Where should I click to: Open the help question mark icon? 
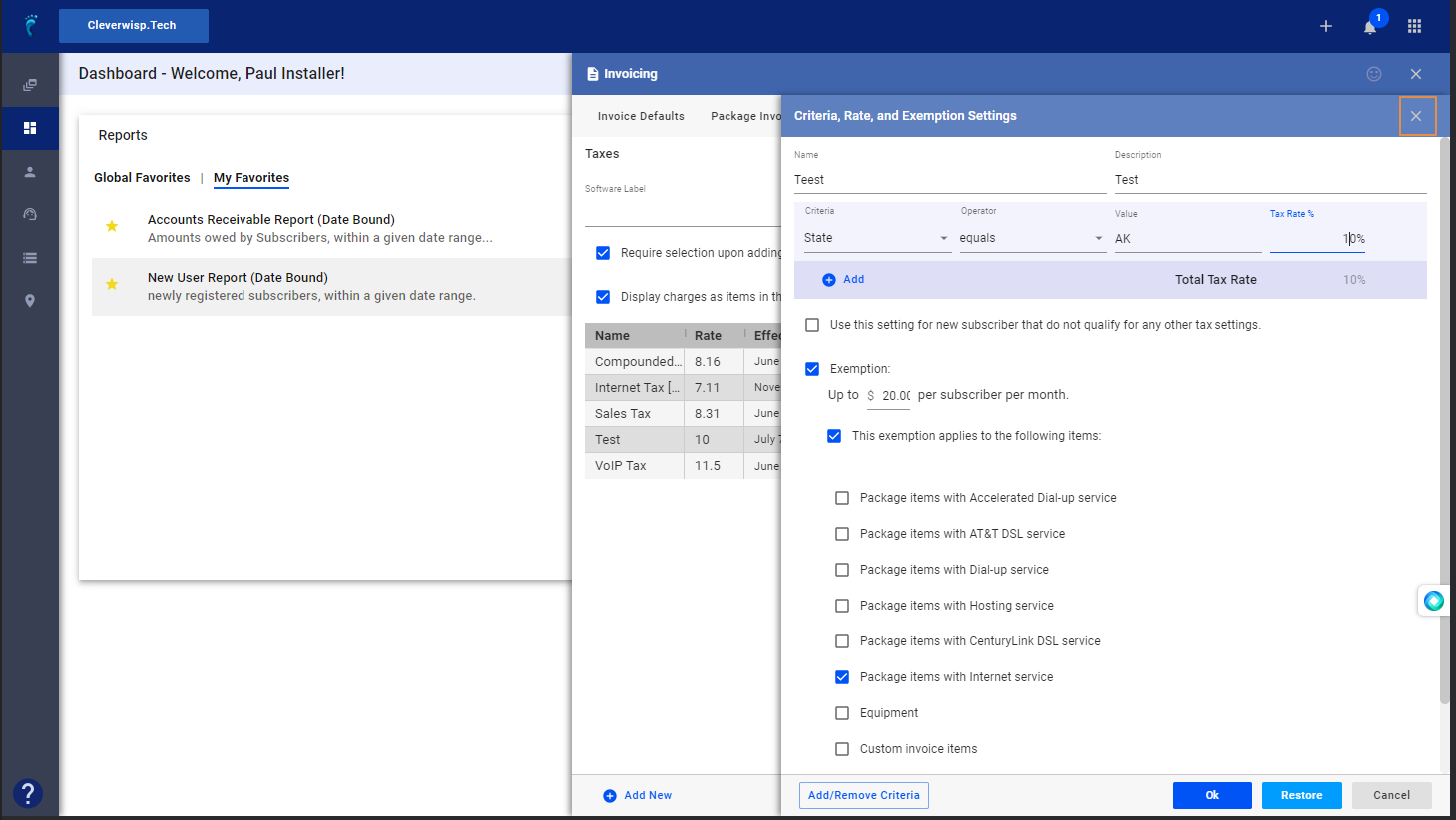(x=28, y=793)
